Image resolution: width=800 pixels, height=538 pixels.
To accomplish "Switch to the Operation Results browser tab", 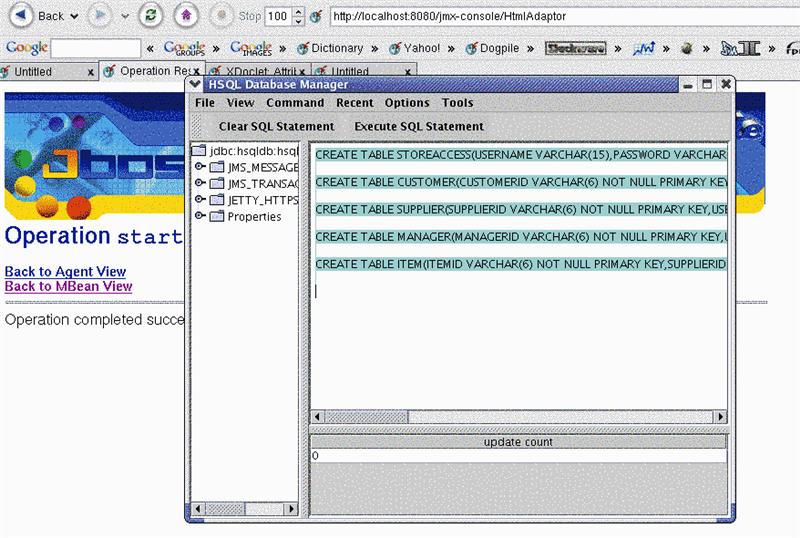I will tap(152, 72).
